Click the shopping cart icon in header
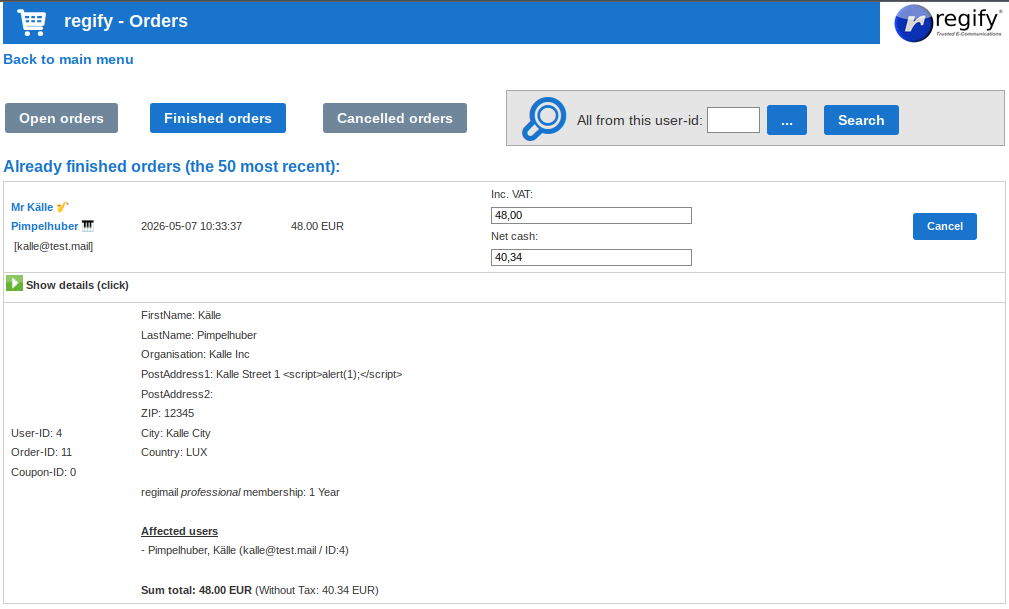Viewport: 1009px width, 609px height. [32, 22]
